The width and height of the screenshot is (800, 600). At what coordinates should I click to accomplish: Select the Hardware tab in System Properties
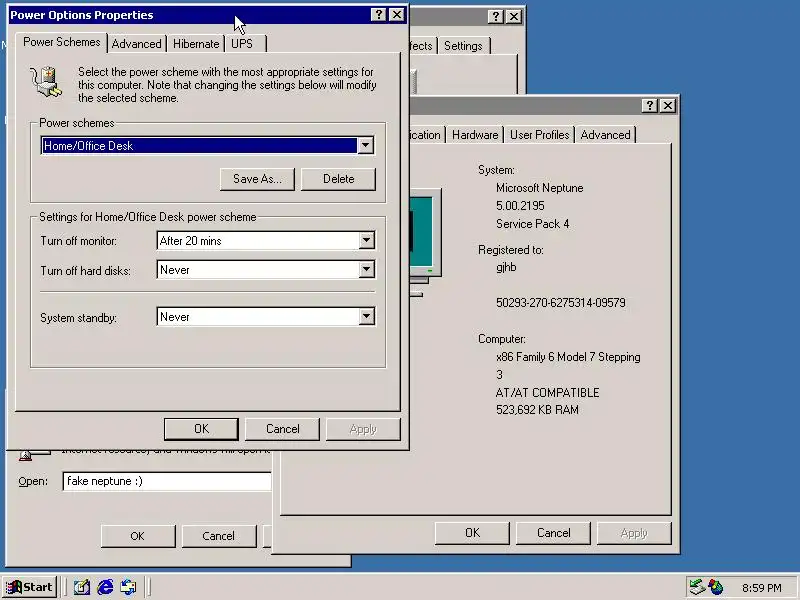(x=475, y=135)
